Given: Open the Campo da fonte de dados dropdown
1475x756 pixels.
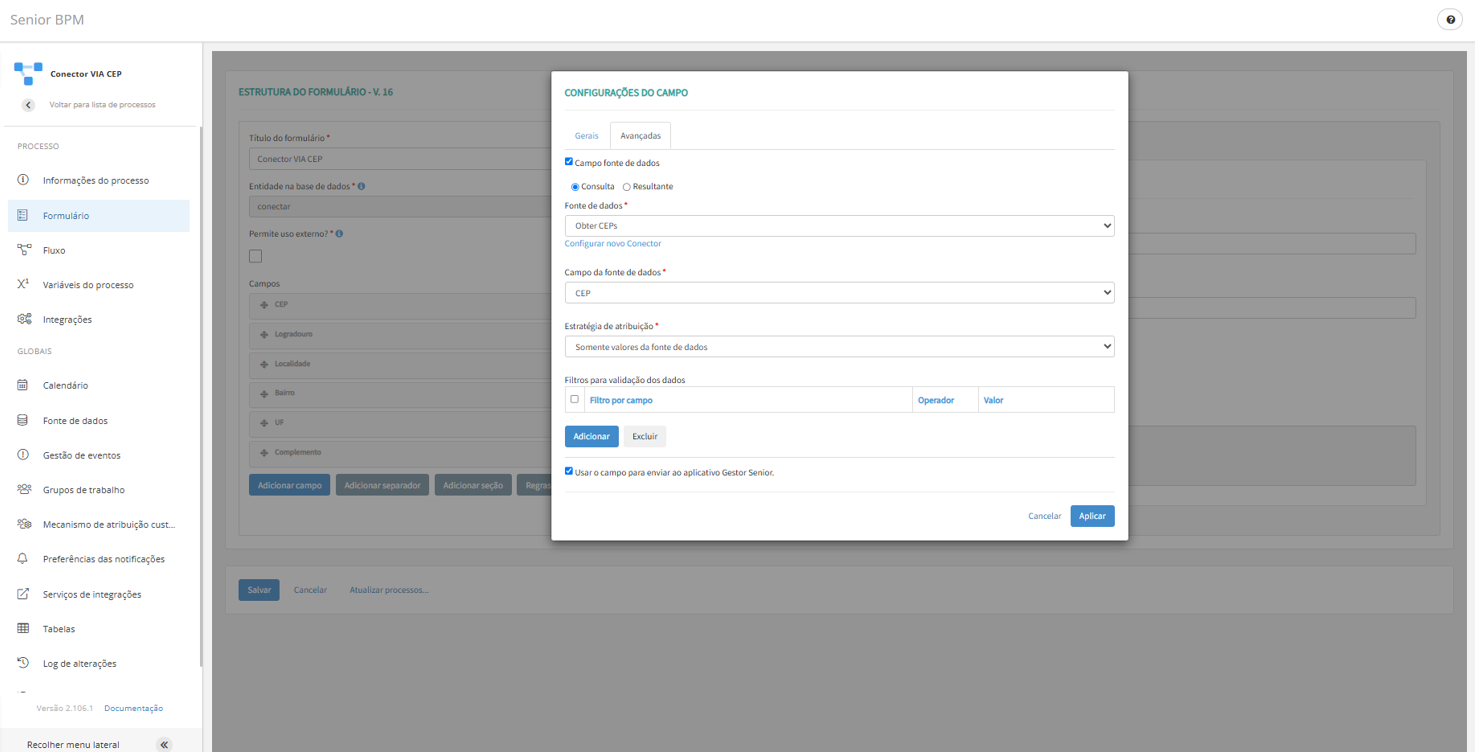Looking at the screenshot, I should pyautogui.click(x=840, y=293).
